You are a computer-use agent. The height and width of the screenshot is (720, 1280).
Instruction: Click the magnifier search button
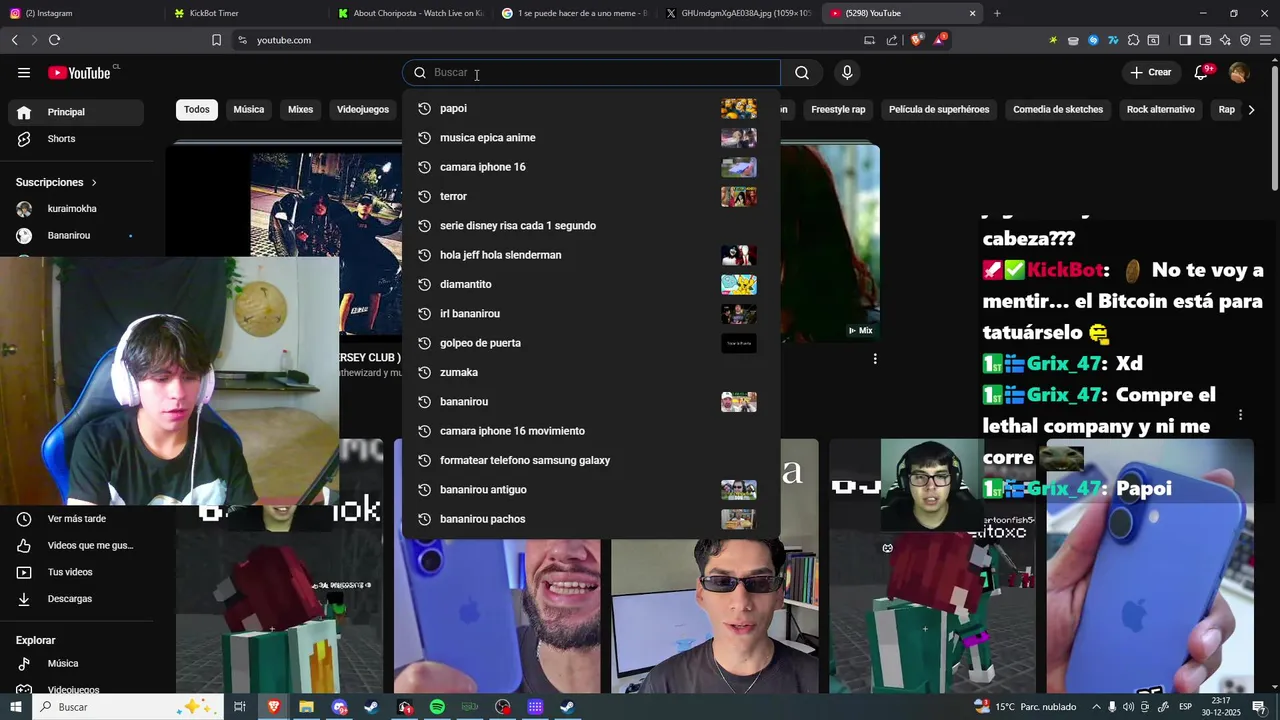(802, 72)
